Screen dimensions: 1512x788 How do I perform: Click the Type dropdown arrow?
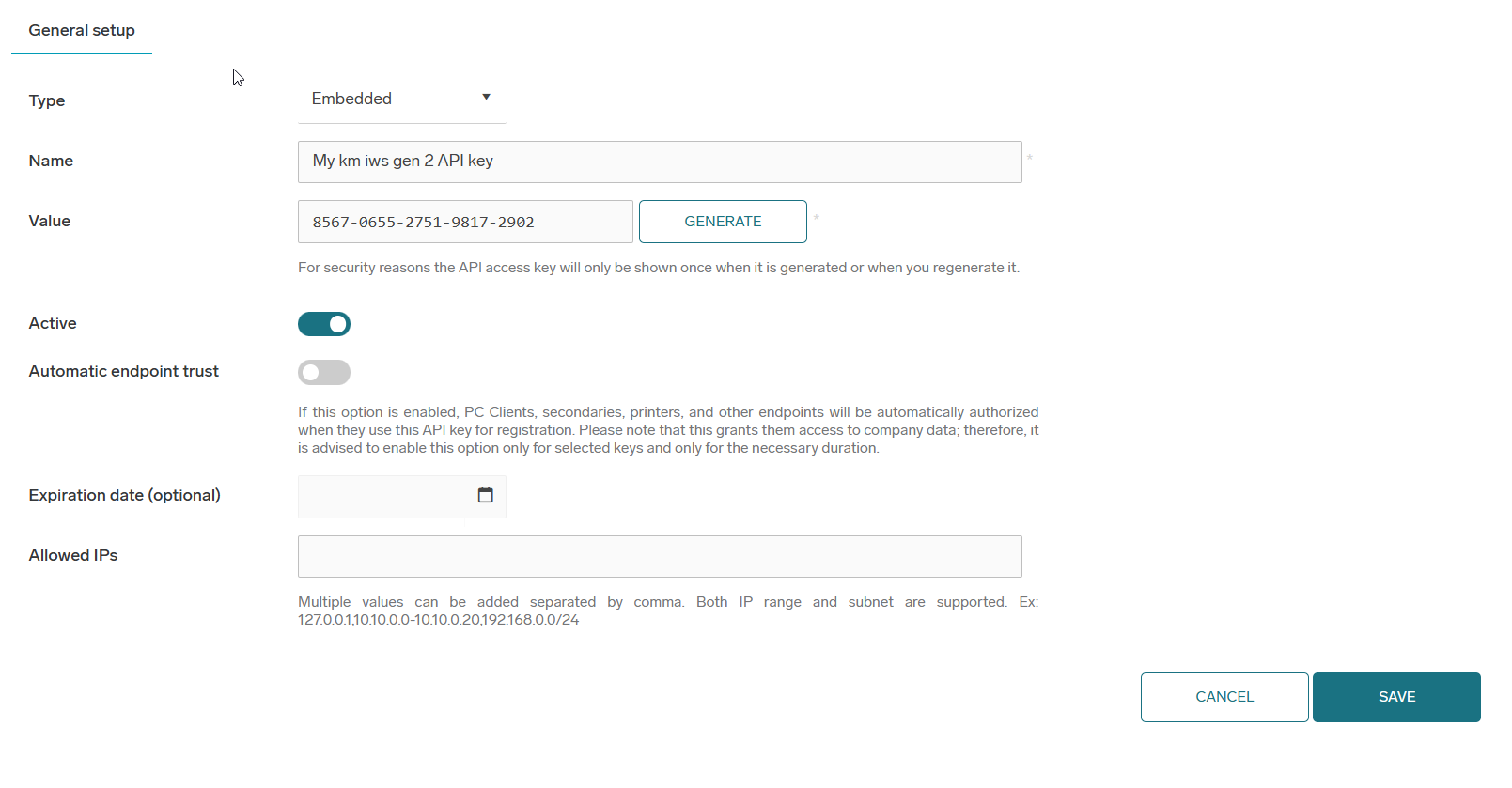click(486, 98)
